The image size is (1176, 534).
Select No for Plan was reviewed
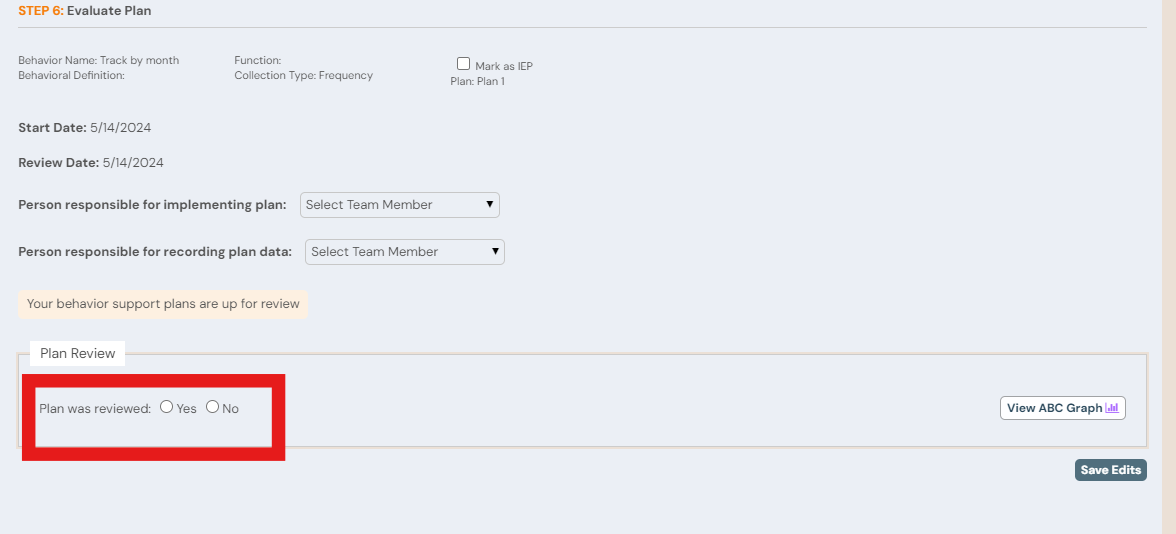(212, 407)
